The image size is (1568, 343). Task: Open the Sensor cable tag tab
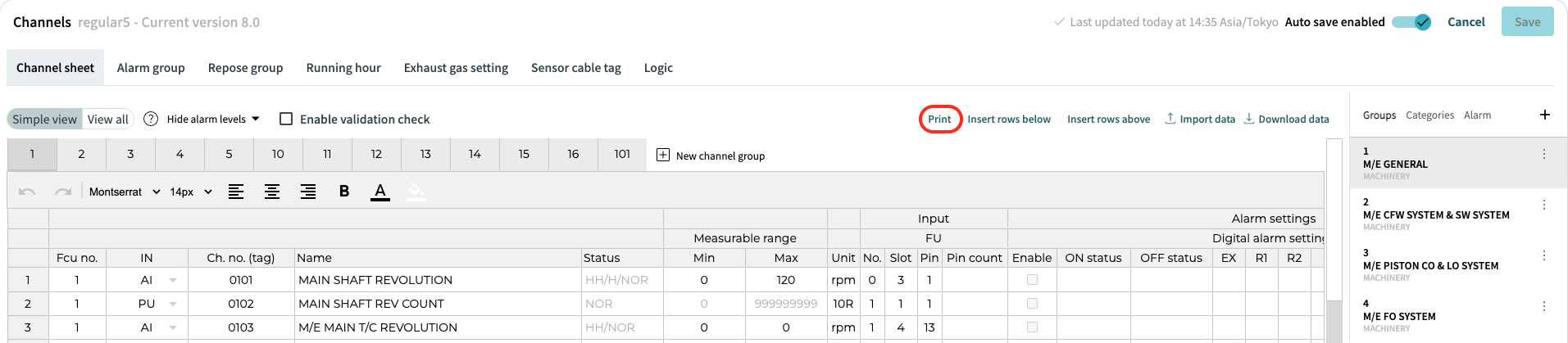(x=576, y=68)
